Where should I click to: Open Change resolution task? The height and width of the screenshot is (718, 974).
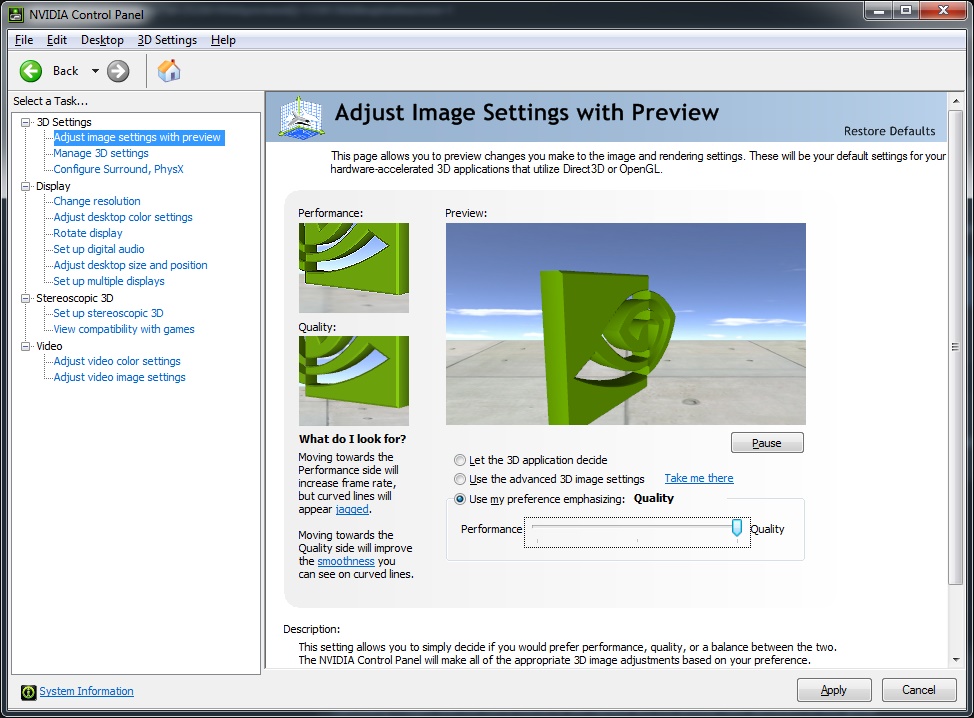[x=97, y=201]
